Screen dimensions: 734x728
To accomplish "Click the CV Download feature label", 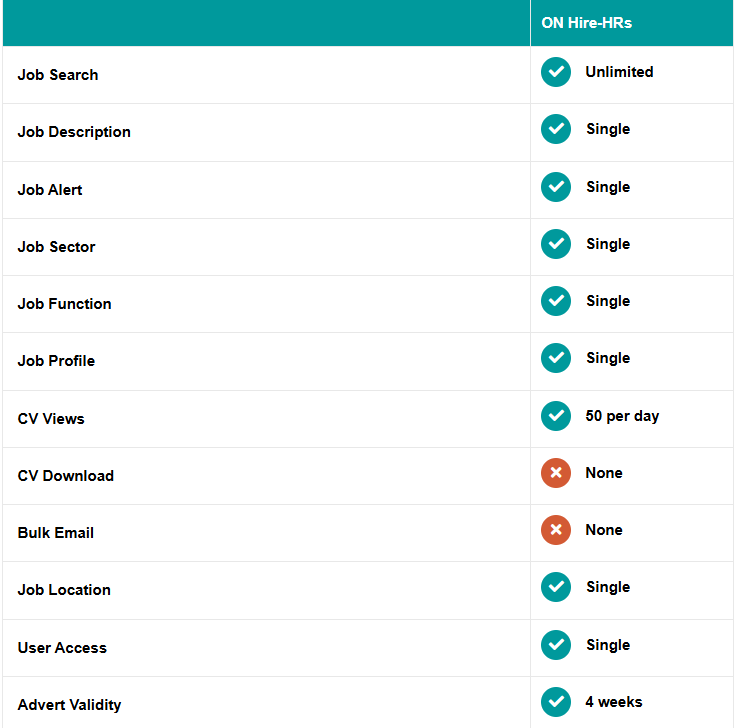I will tap(66, 476).
